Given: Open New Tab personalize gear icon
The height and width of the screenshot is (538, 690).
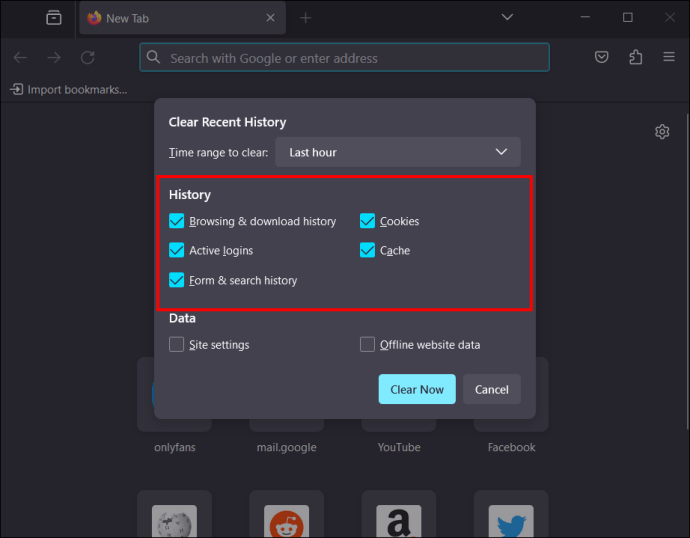Looking at the screenshot, I should (662, 132).
